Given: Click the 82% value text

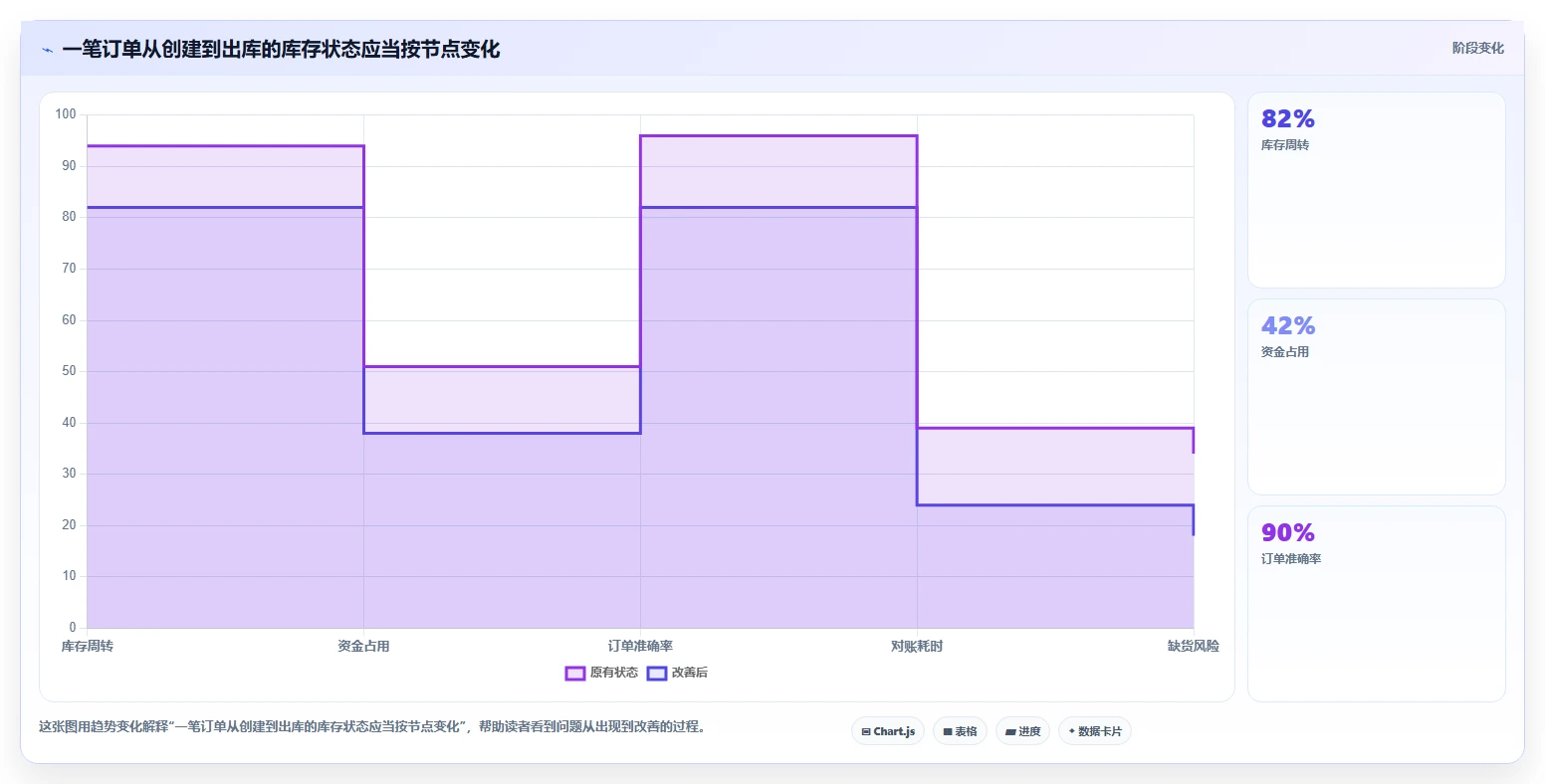Looking at the screenshot, I should pyautogui.click(x=1287, y=119).
